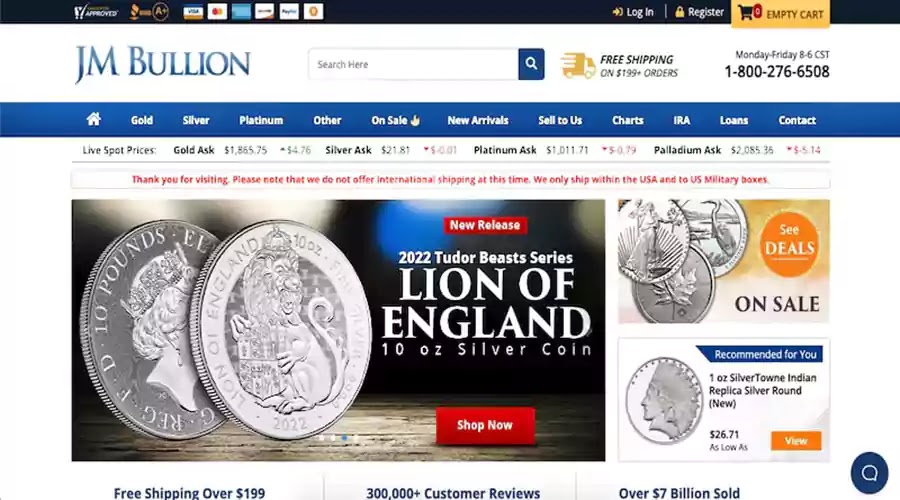Click the SilverTowne Indian Replica round image

click(664, 400)
